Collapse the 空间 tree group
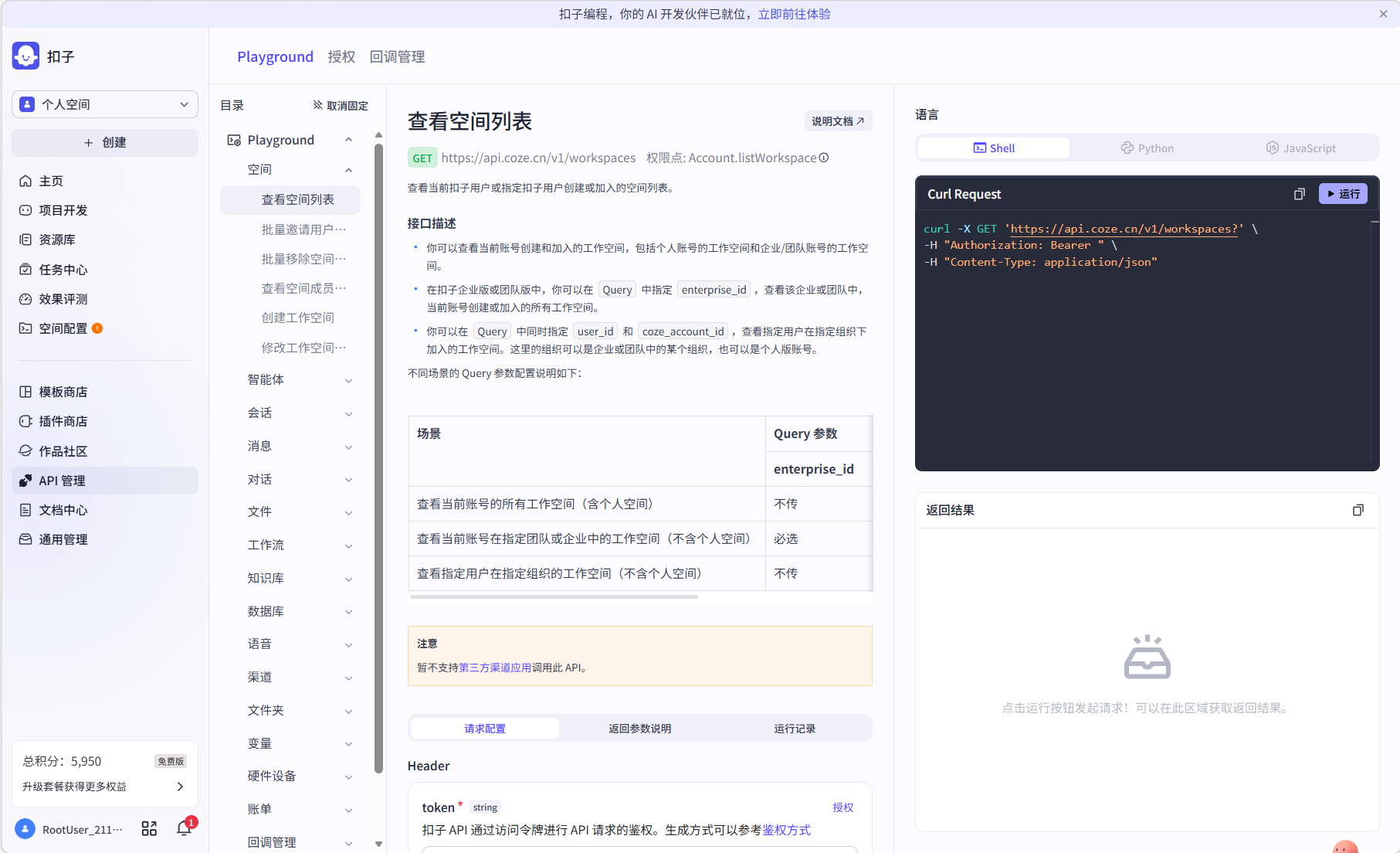 point(348,170)
